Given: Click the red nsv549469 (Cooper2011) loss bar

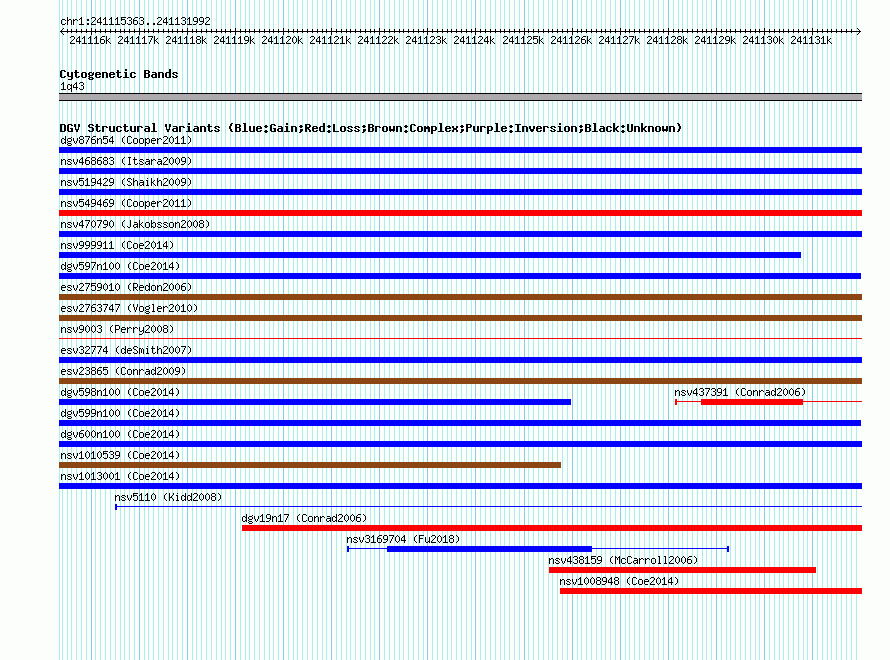Looking at the screenshot, I should (x=460, y=213).
